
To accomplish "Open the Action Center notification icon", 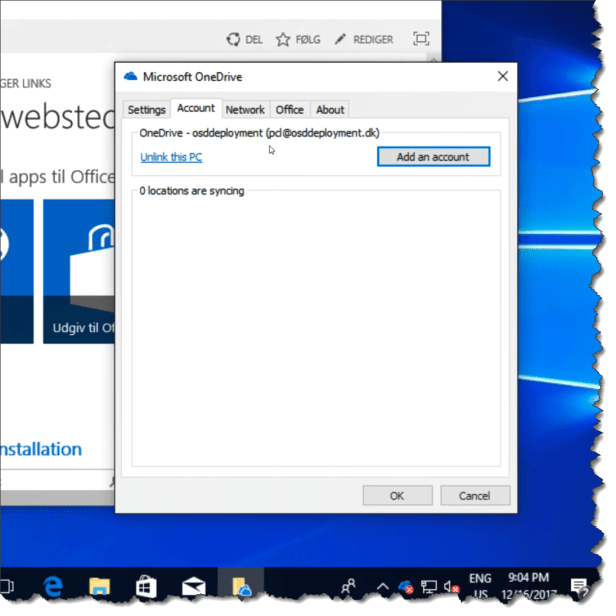I will [x=579, y=586].
